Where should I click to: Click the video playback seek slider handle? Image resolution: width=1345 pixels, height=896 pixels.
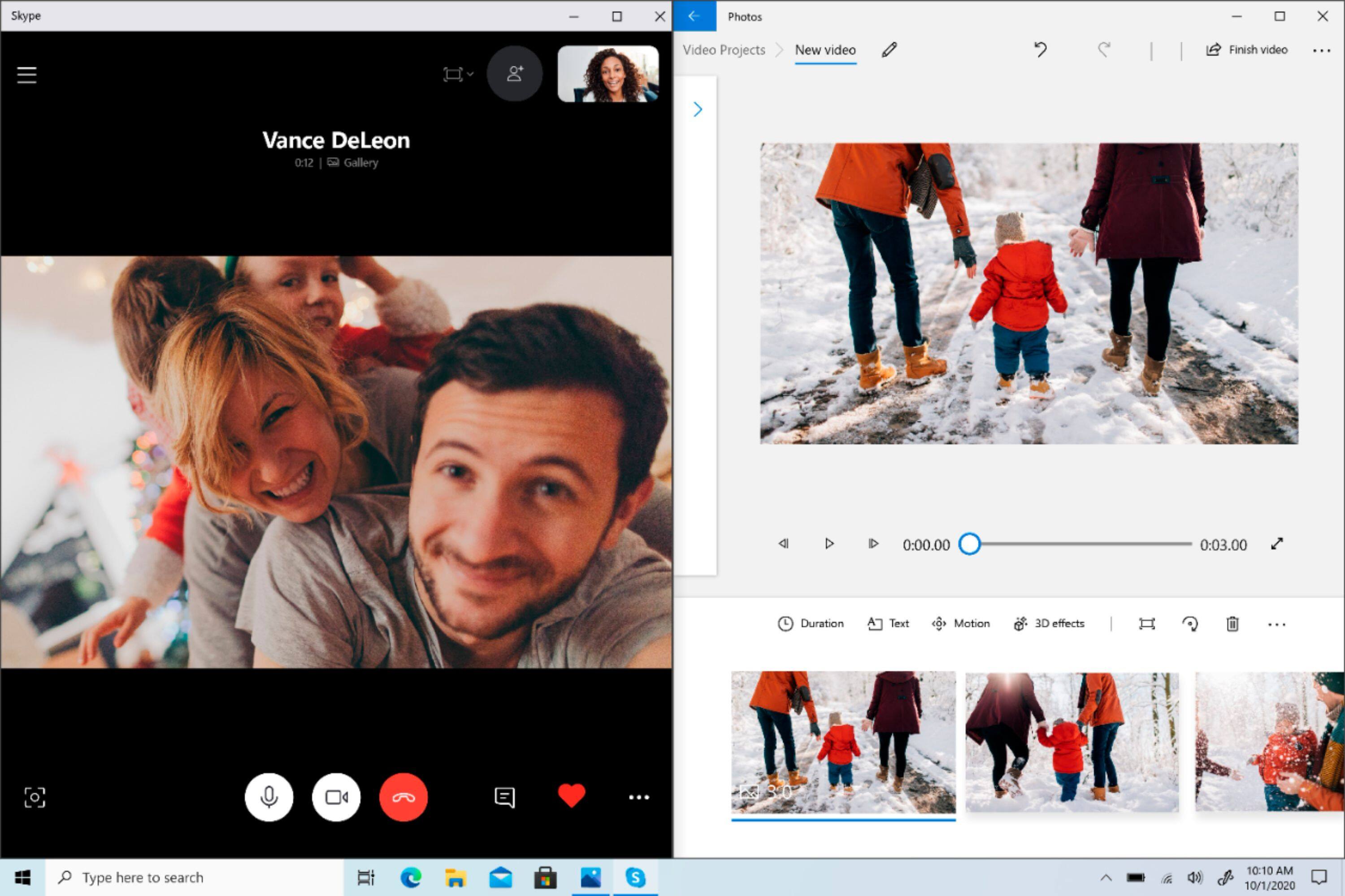coord(969,544)
